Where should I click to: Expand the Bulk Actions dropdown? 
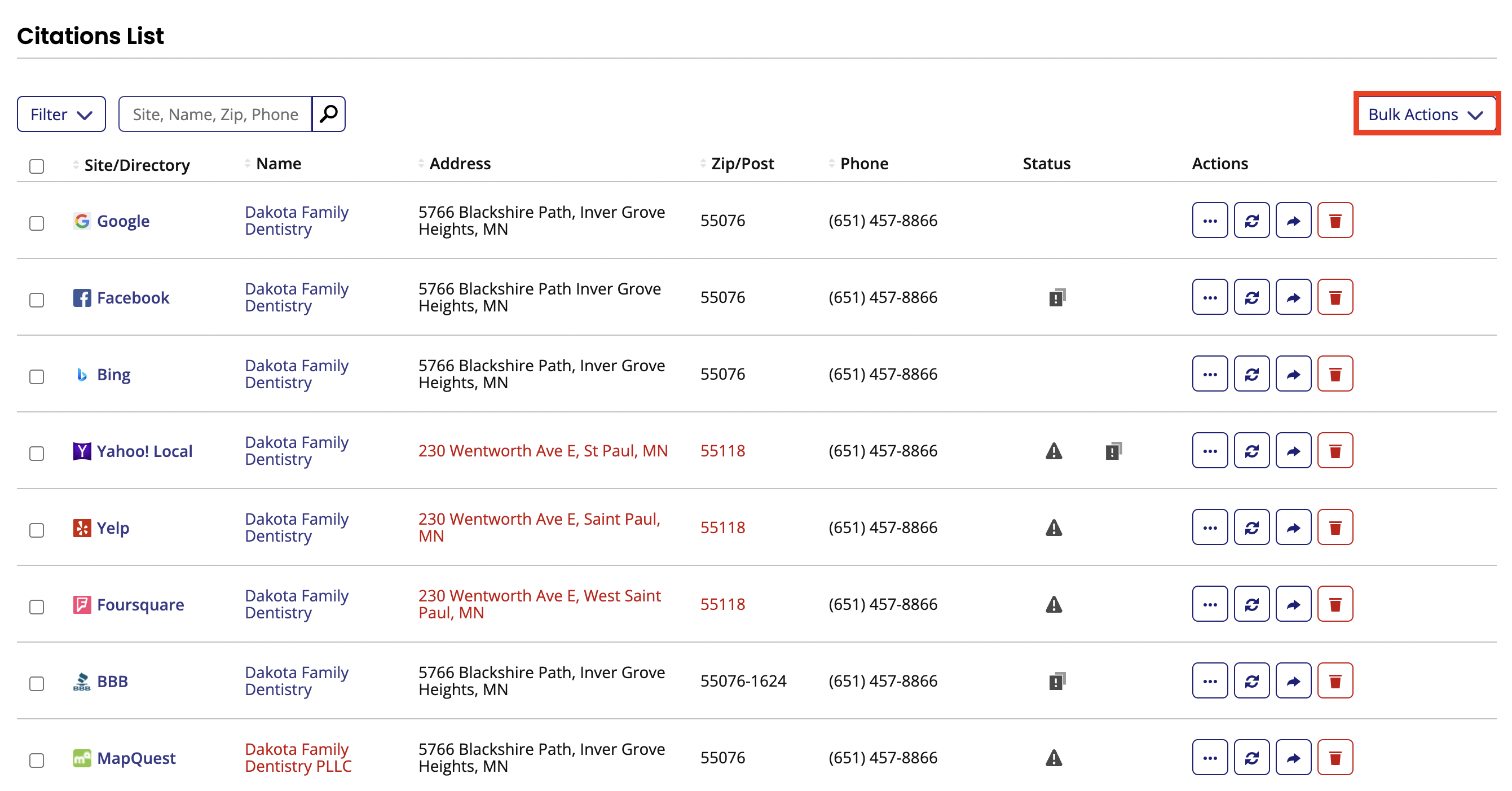point(1425,114)
